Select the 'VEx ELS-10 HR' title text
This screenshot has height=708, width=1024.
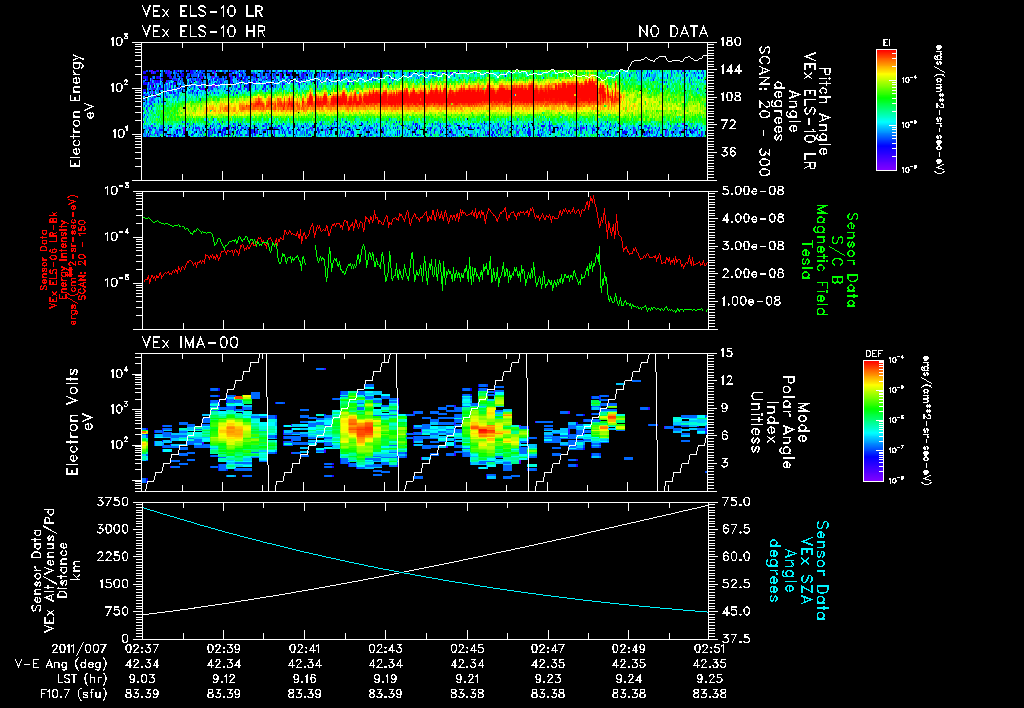pyautogui.click(x=204, y=31)
